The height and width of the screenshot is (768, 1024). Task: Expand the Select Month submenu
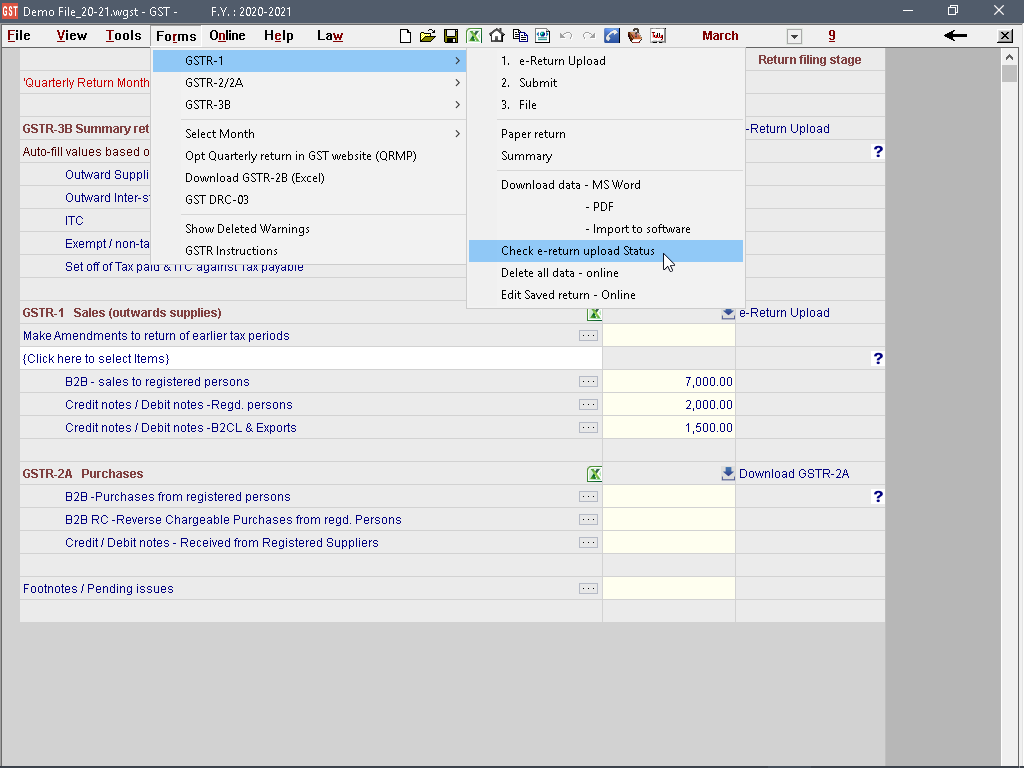[x=310, y=134]
